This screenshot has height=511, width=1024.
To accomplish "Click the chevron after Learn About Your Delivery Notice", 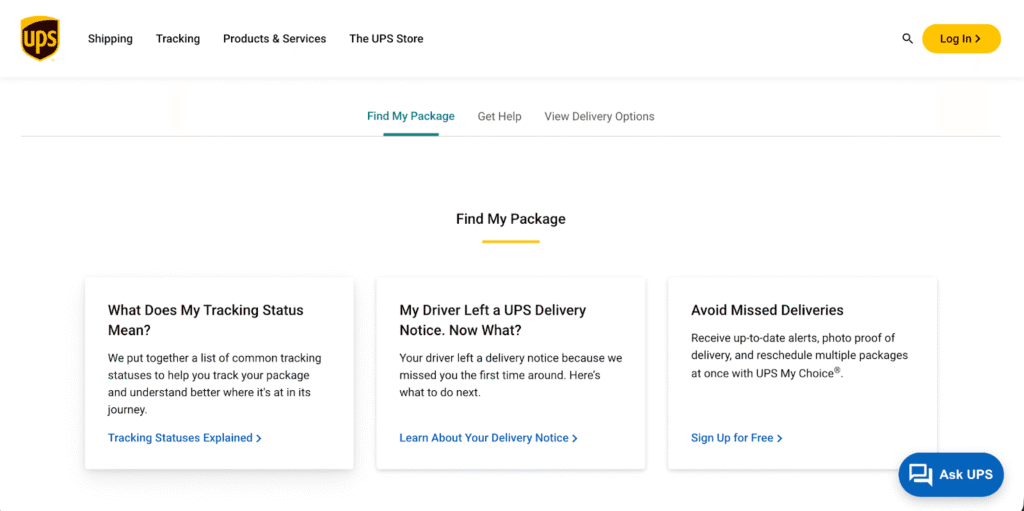I will tap(575, 438).
